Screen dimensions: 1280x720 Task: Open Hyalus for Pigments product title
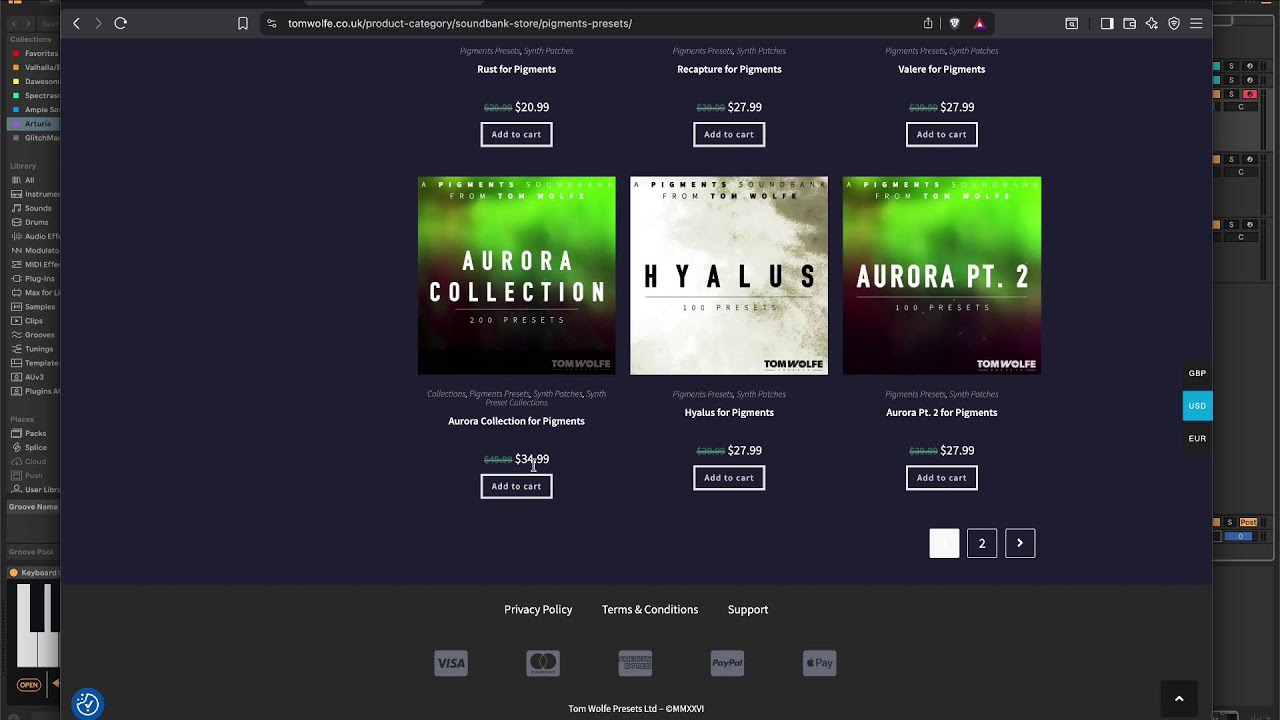pos(729,412)
